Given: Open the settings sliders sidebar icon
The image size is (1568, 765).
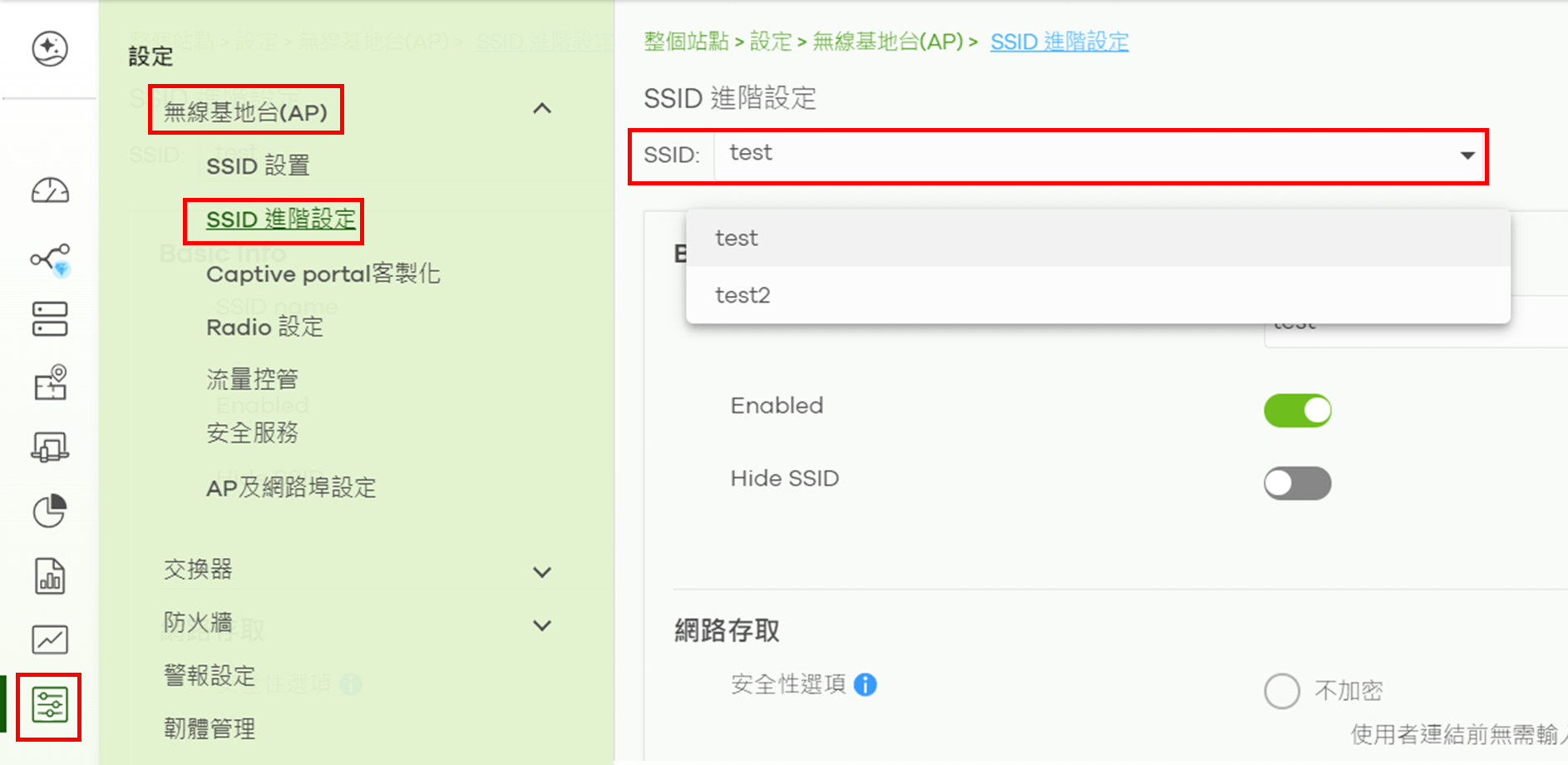Looking at the screenshot, I should coord(50,705).
